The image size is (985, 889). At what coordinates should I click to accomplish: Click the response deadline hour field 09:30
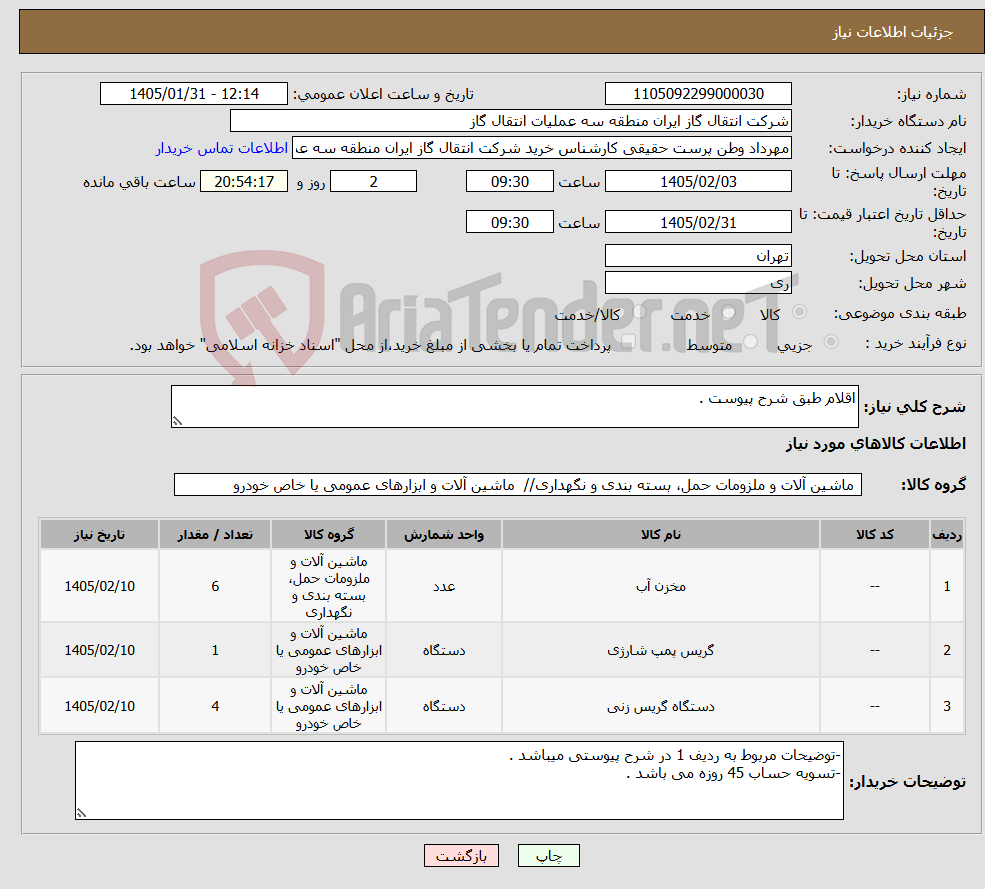pyautogui.click(x=509, y=182)
